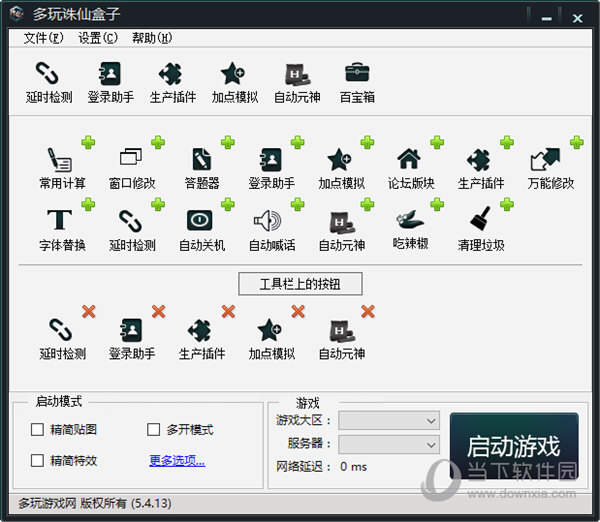Add 论坛版块 to toolbar with its green plus
The height and width of the screenshot is (522, 600).
[x=437, y=142]
